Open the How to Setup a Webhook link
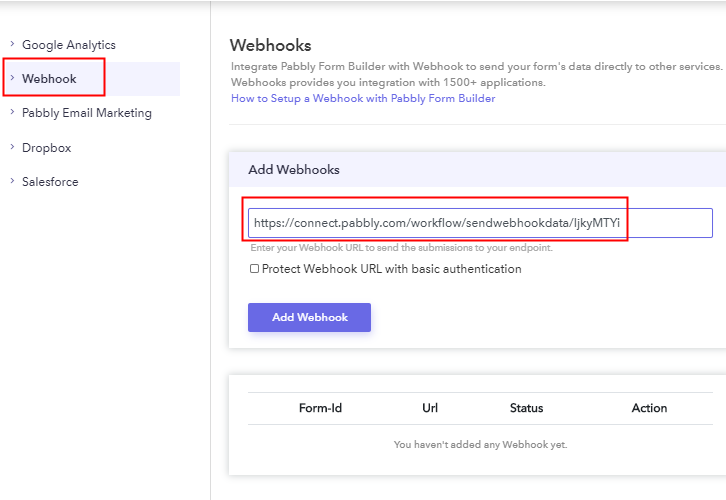Viewport: 726px width, 500px height. tap(363, 99)
